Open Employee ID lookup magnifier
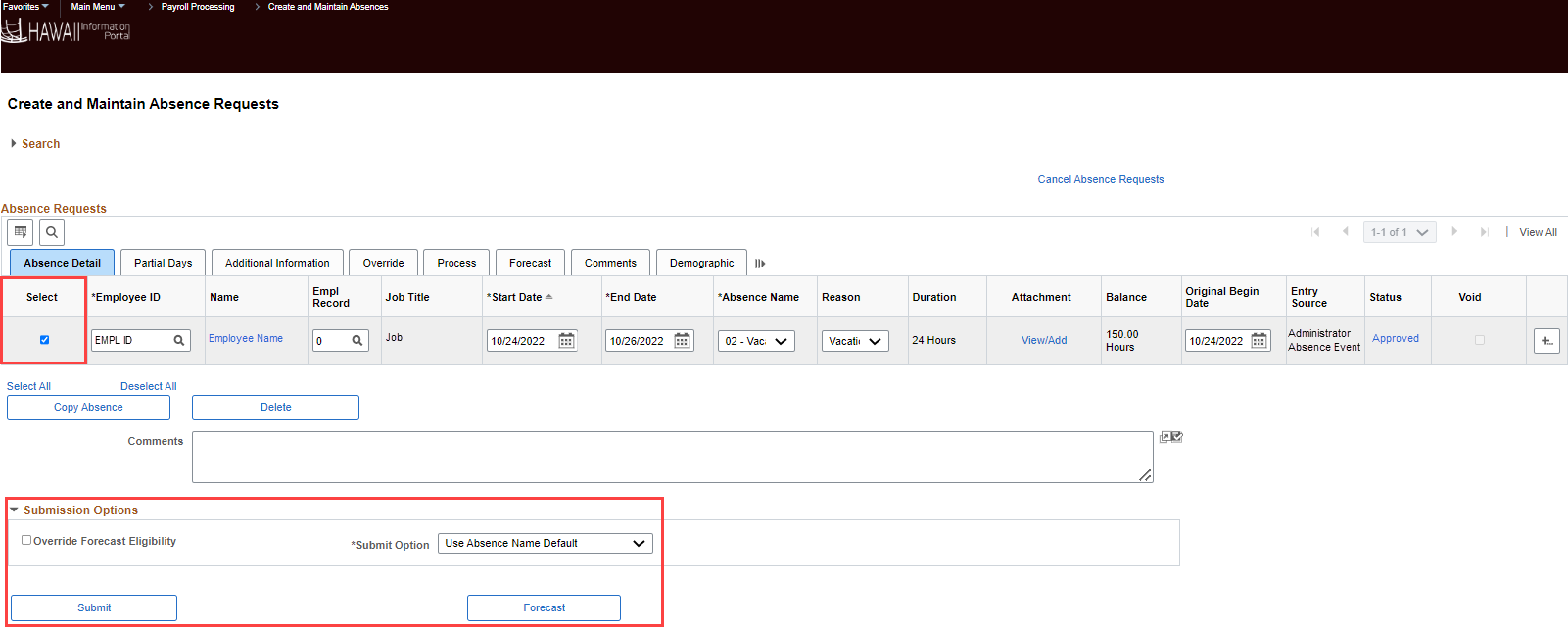The width and height of the screenshot is (1568, 631). click(x=179, y=341)
